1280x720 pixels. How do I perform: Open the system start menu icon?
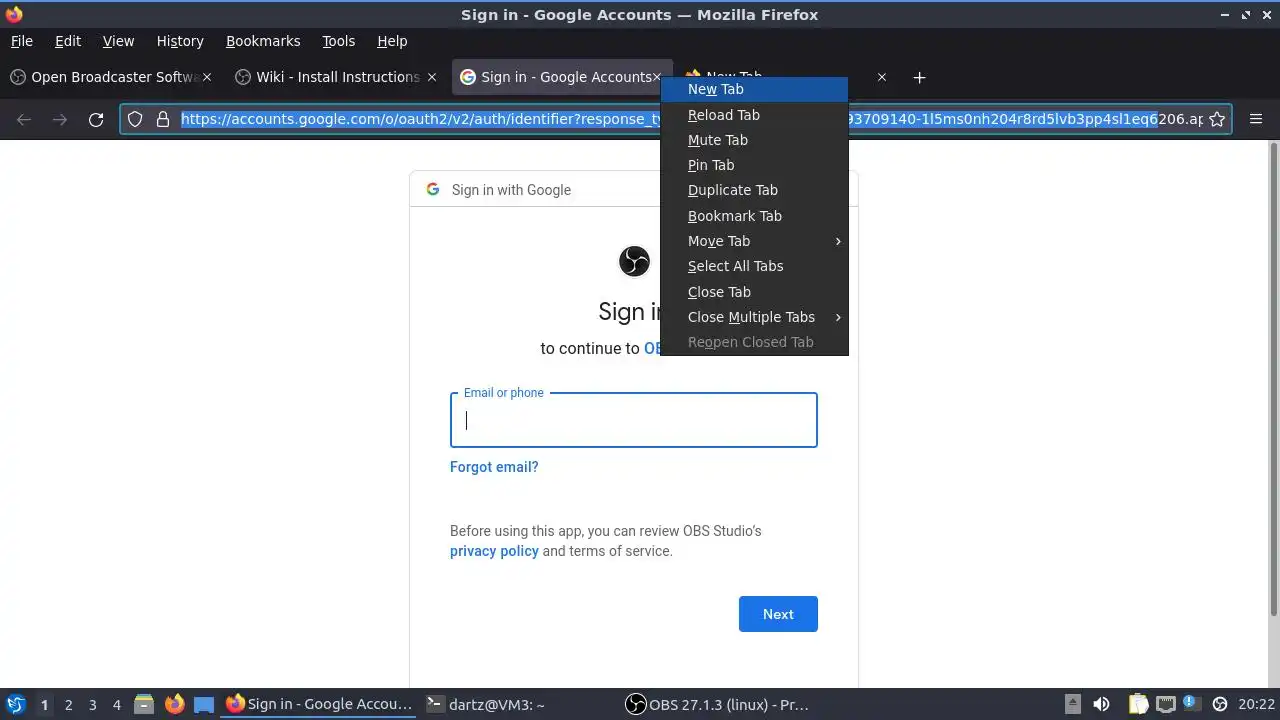(x=16, y=704)
